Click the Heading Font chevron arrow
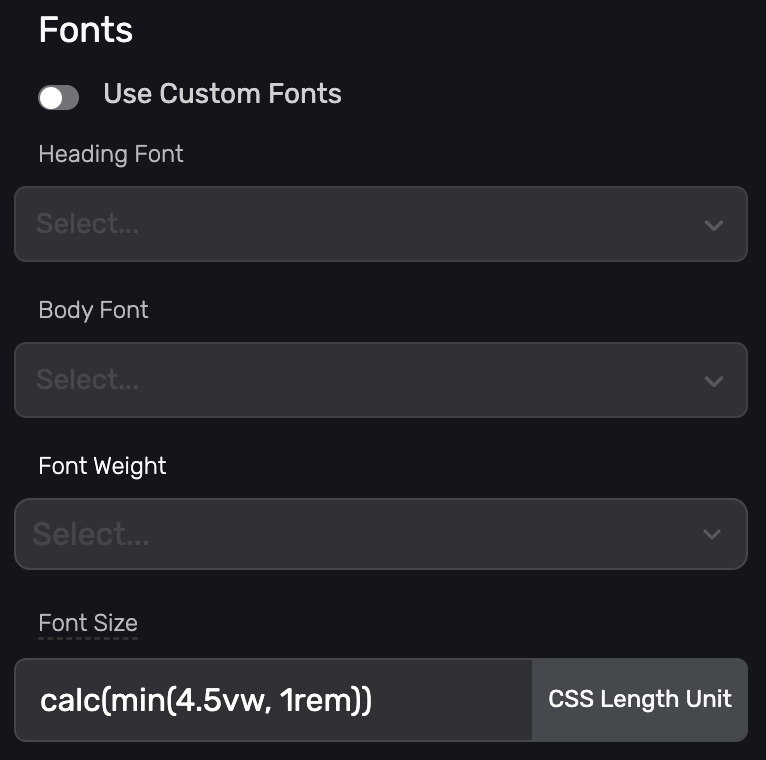Viewport: 766px width, 760px height. (x=713, y=225)
